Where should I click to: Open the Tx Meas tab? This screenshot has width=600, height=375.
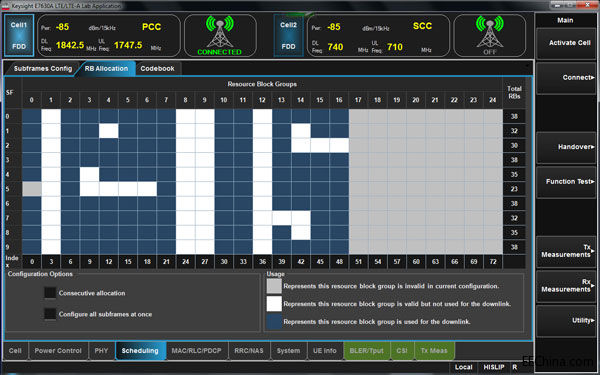[x=434, y=351]
